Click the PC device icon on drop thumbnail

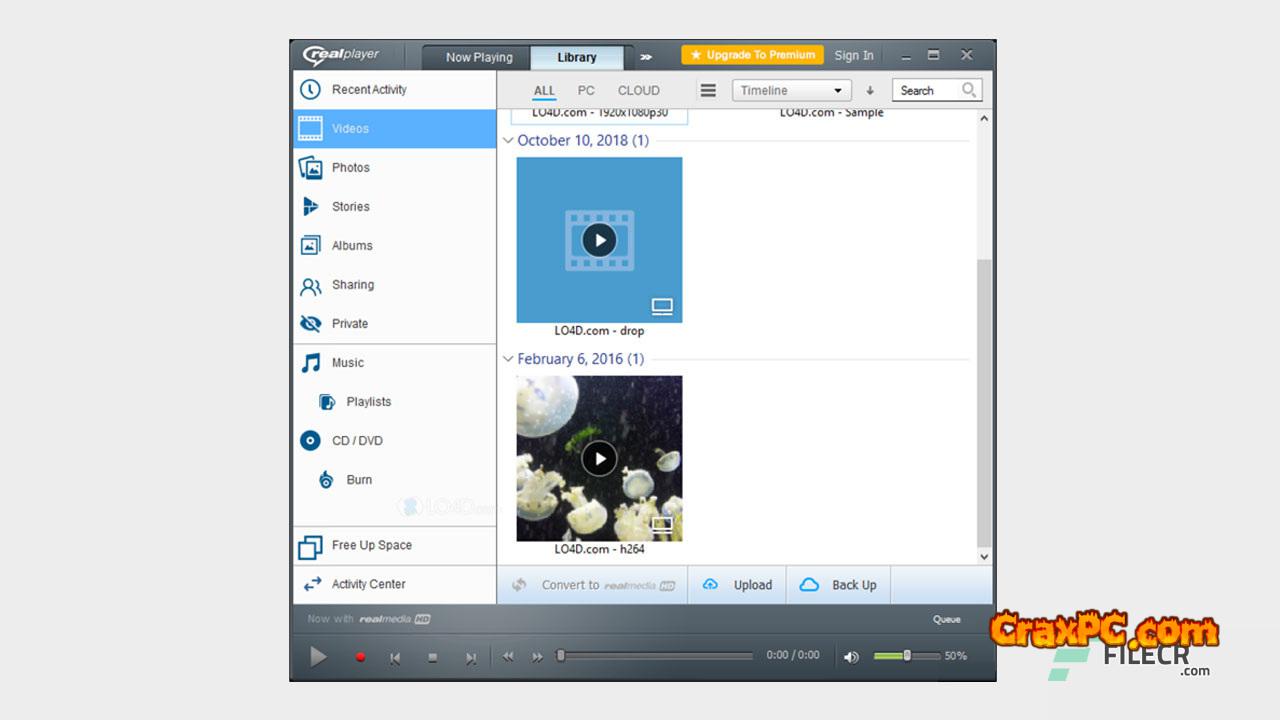(x=662, y=306)
